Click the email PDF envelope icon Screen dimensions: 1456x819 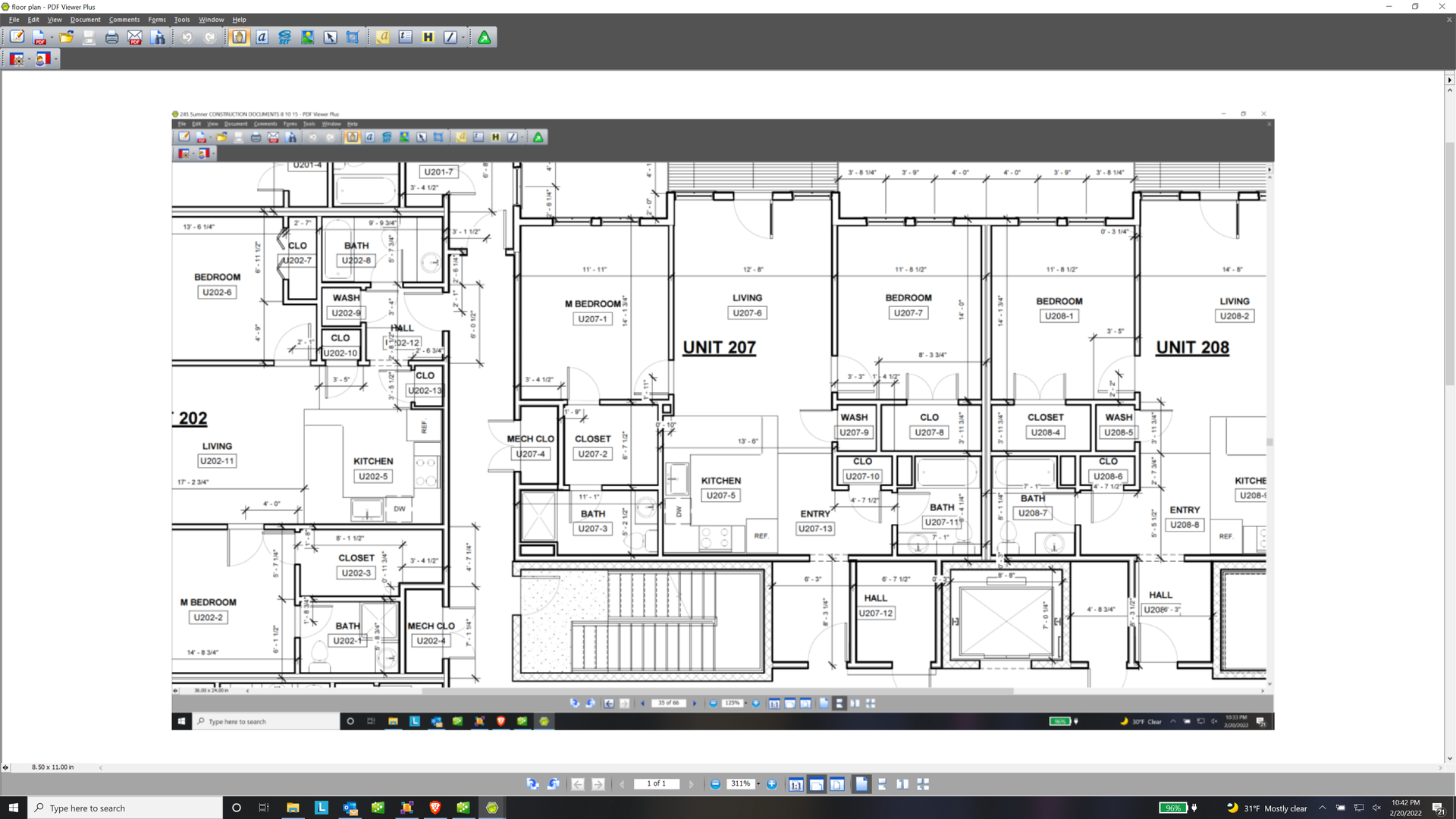coord(135,37)
